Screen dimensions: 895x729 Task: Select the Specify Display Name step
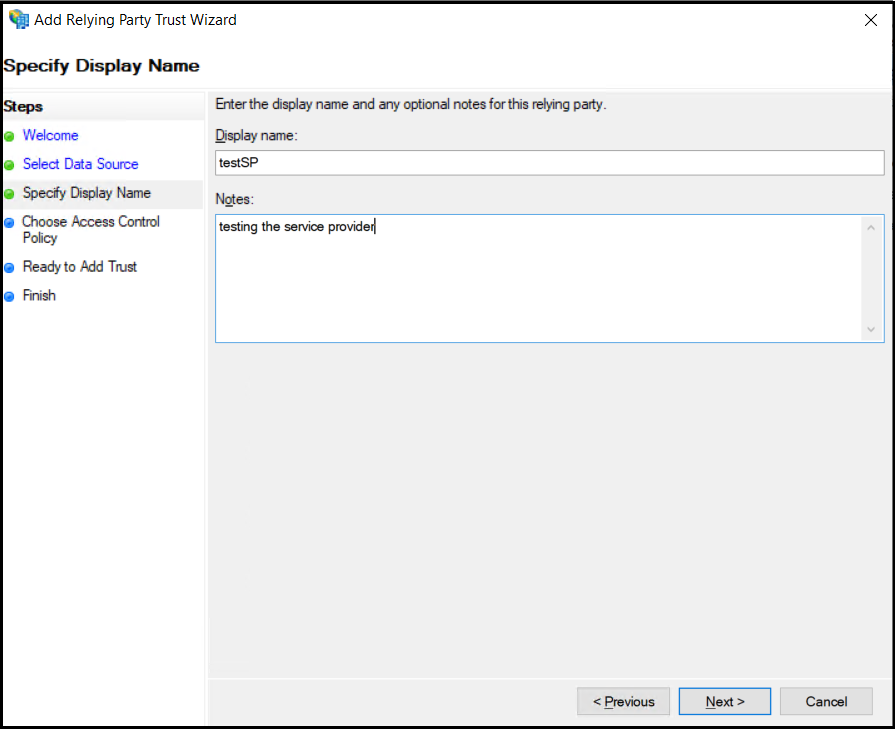(x=86, y=193)
